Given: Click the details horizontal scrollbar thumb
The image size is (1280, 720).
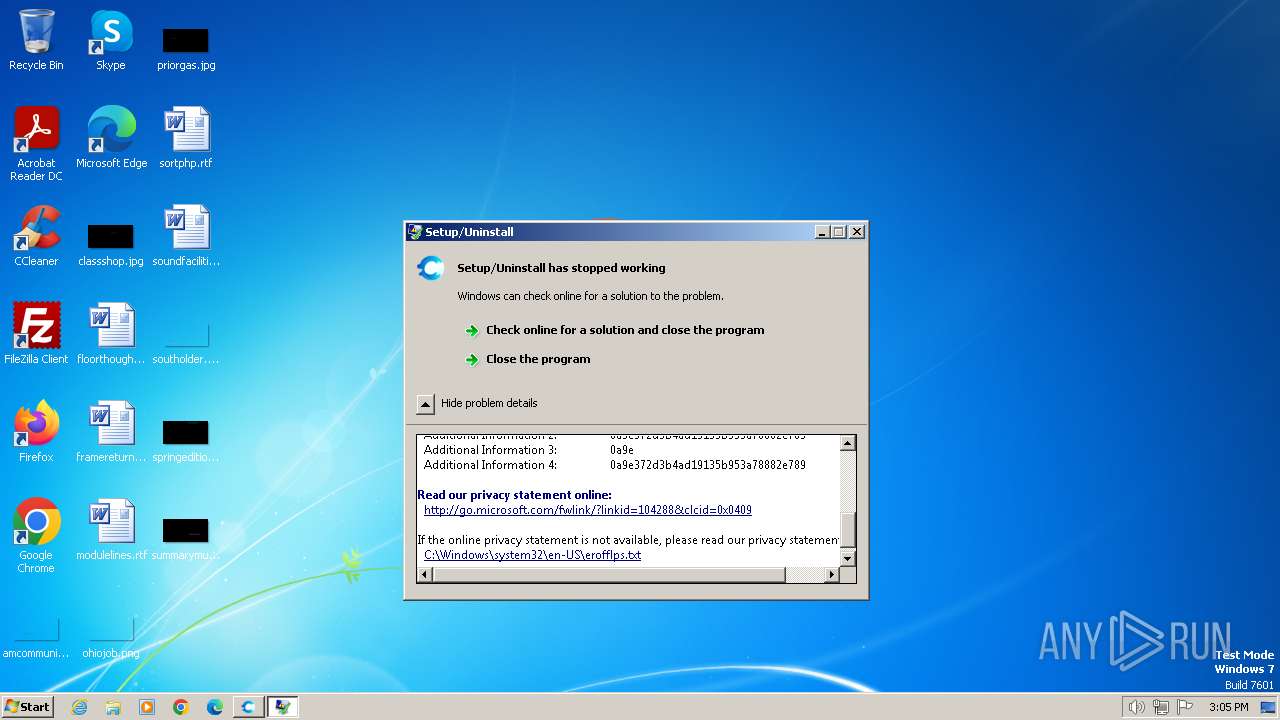Looking at the screenshot, I should [x=609, y=575].
